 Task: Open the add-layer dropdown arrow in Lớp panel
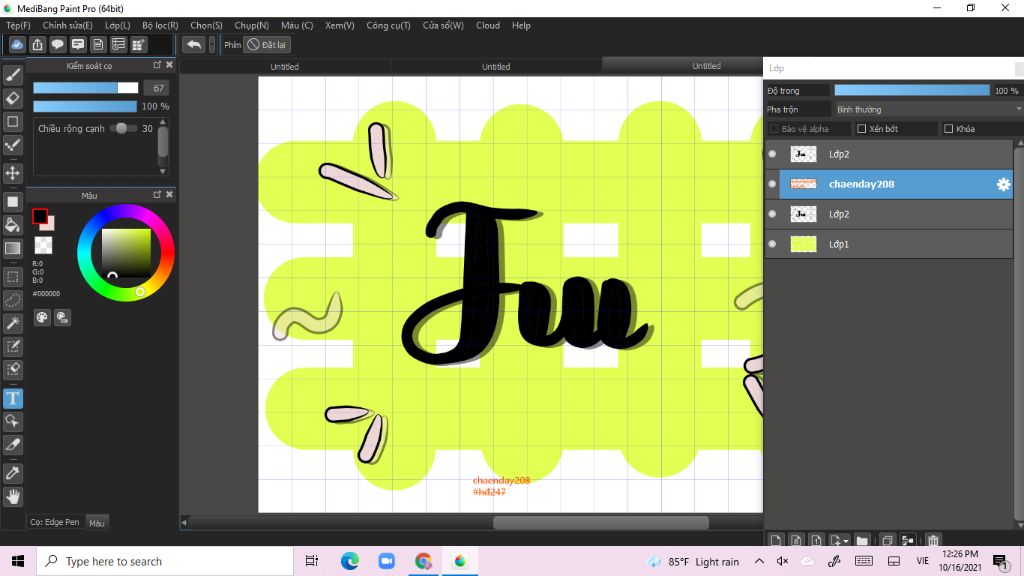846,541
